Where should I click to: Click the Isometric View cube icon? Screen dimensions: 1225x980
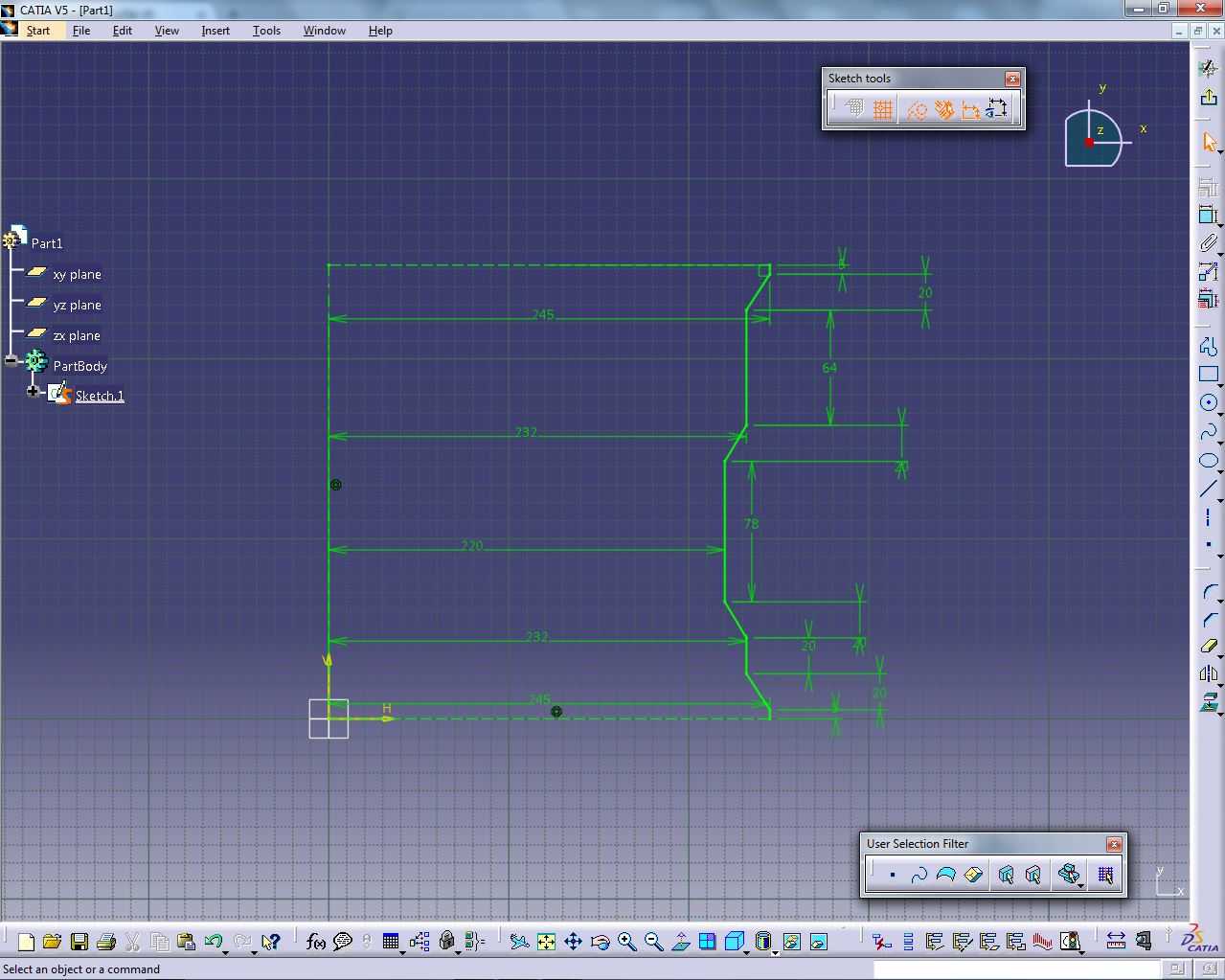pyautogui.click(x=734, y=942)
